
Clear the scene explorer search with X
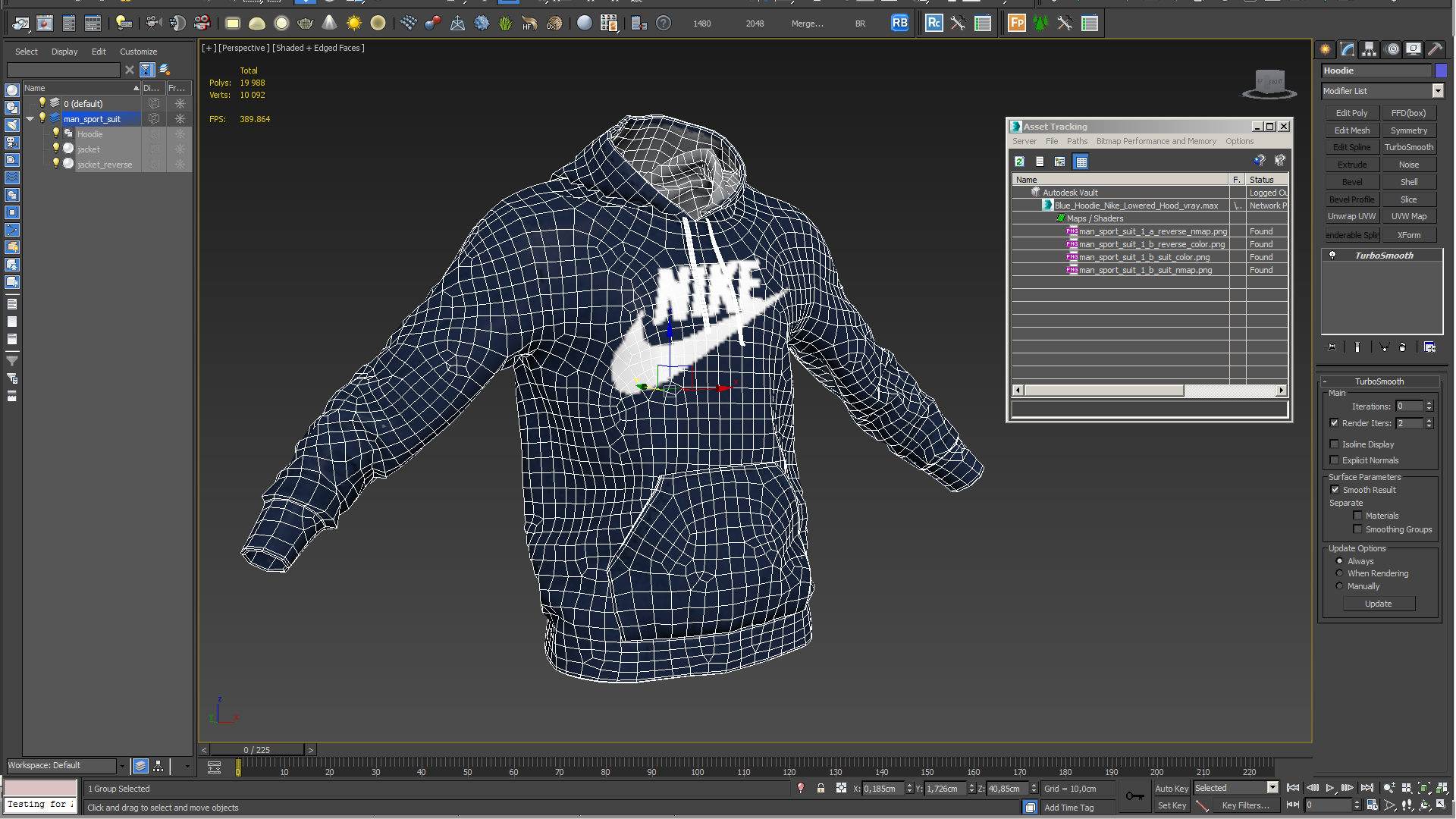[x=130, y=70]
